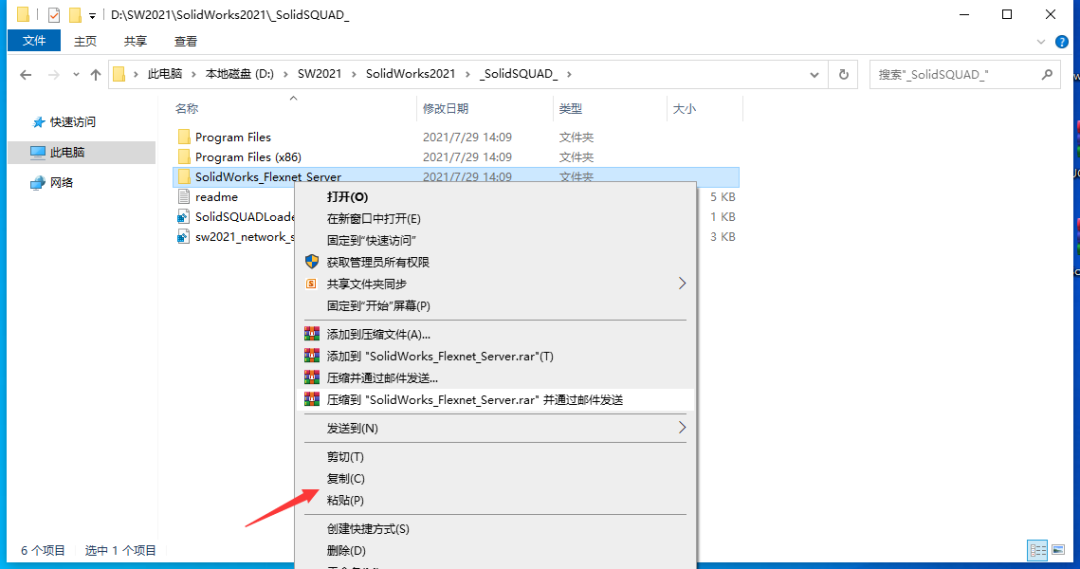Open the 发送到(N) submenu

(495, 428)
